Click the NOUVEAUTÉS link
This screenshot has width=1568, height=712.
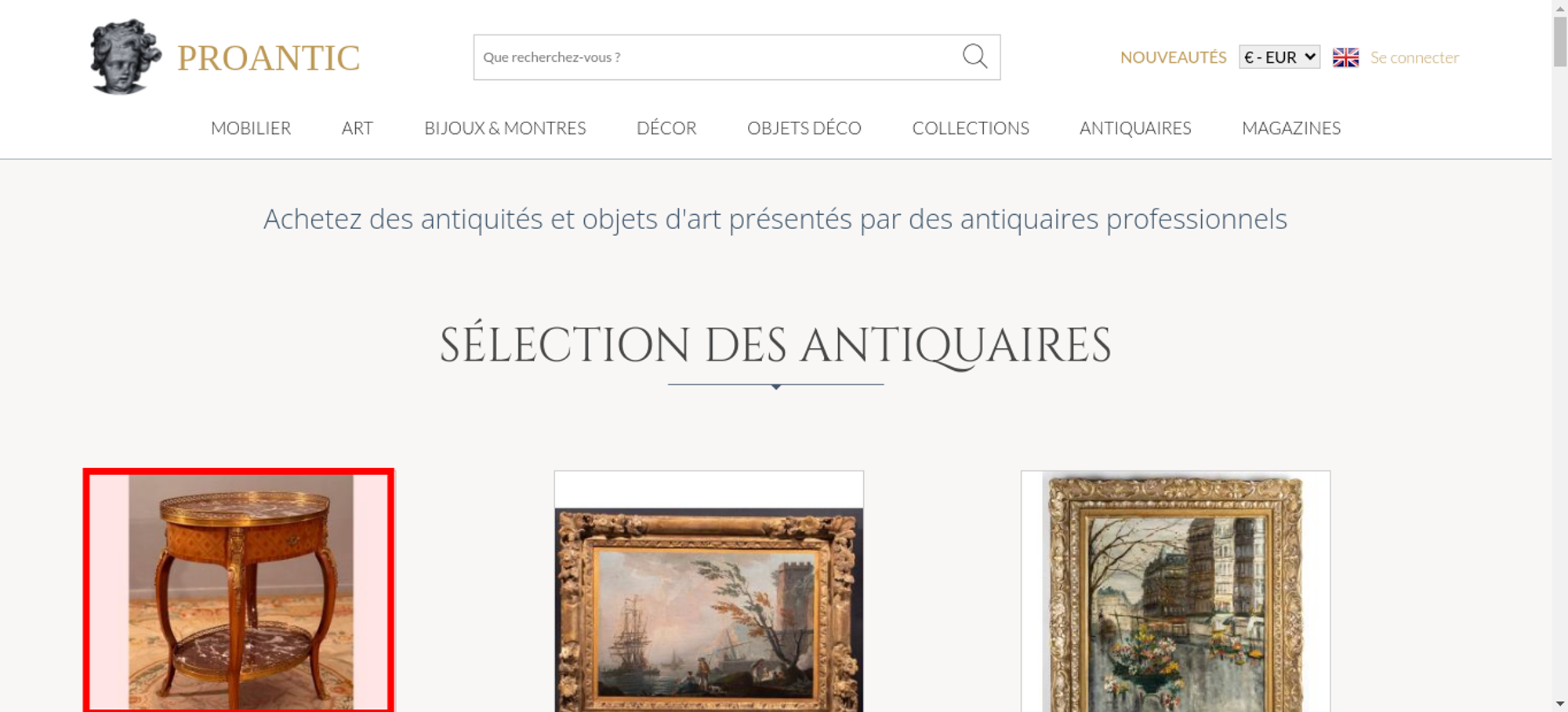[x=1173, y=57]
